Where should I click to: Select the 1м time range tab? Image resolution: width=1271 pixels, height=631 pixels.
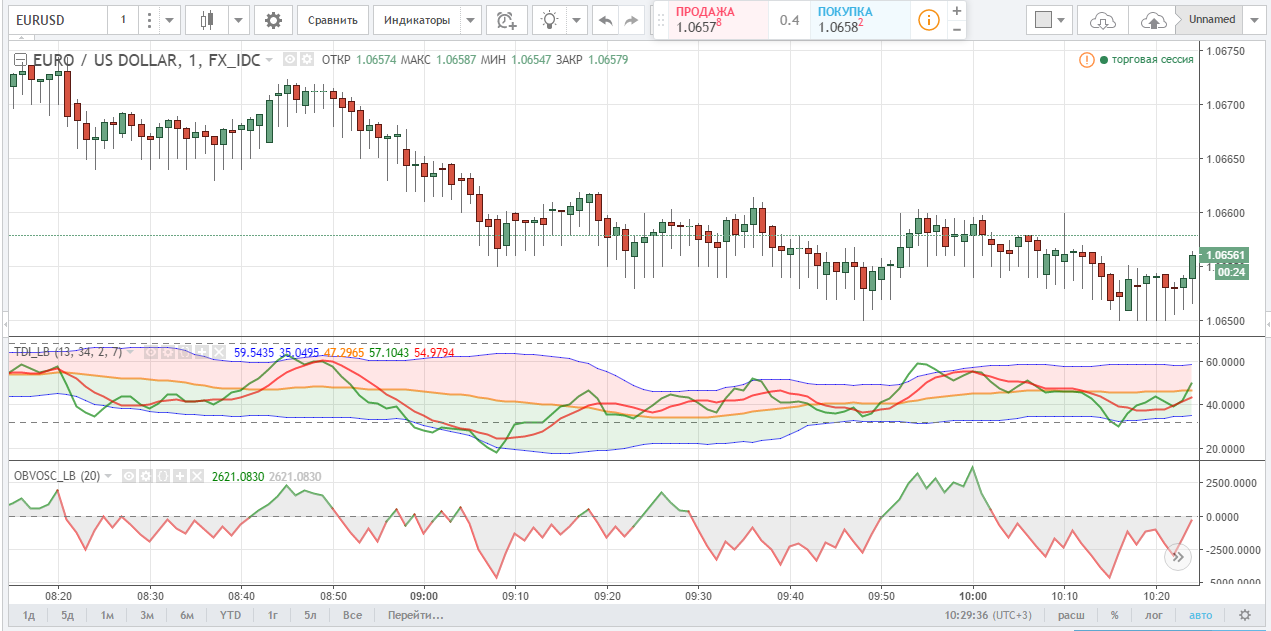(106, 615)
